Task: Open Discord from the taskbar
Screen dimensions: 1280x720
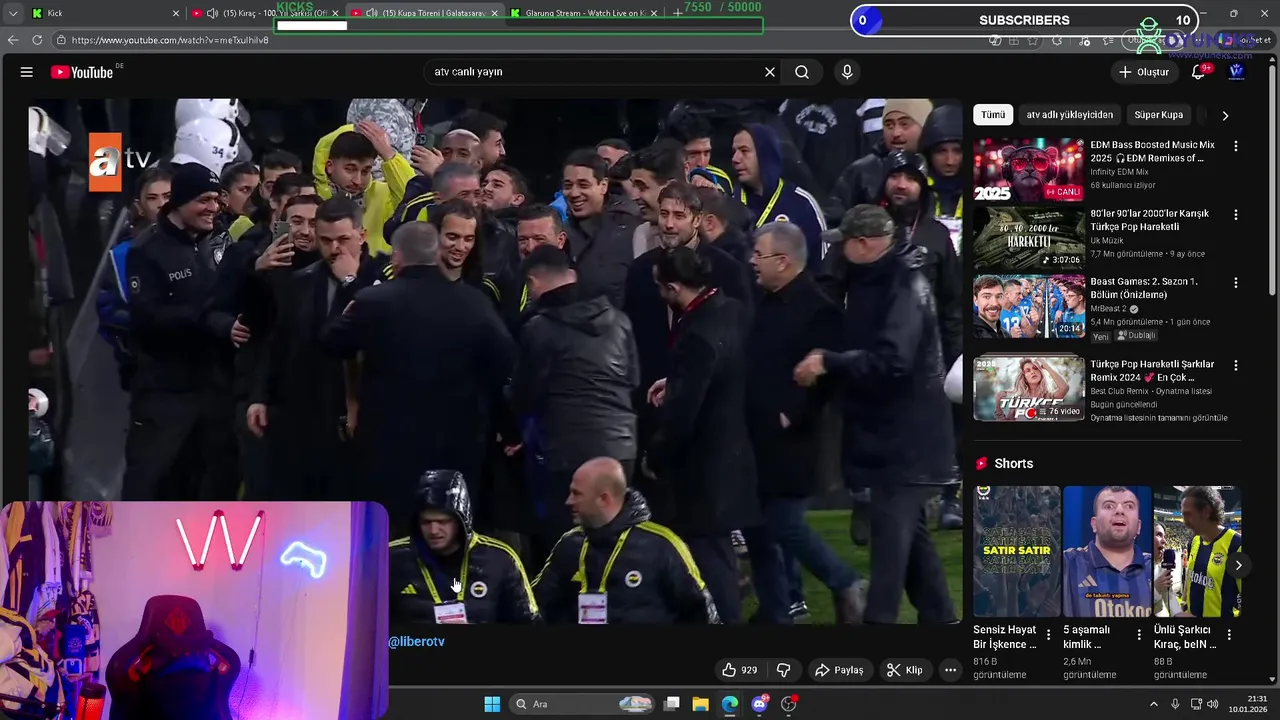Action: click(759, 704)
